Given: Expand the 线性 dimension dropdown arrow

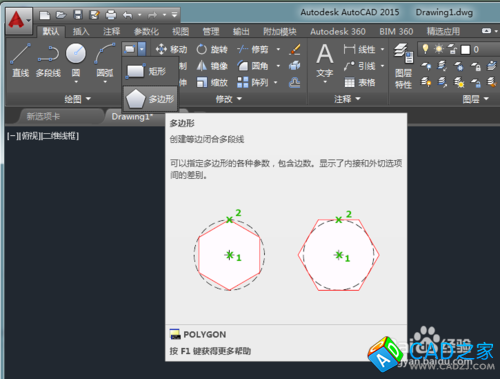Looking at the screenshot, I should coord(382,49).
